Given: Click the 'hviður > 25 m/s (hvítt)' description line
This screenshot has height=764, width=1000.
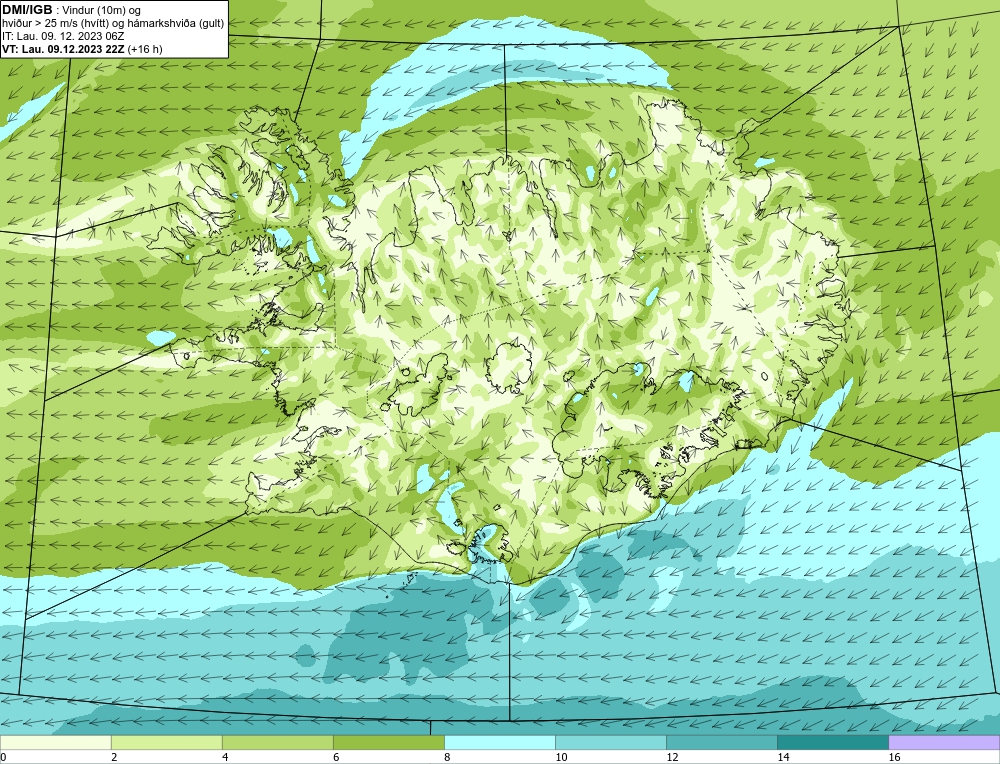Looking at the screenshot, I should 113,24.
